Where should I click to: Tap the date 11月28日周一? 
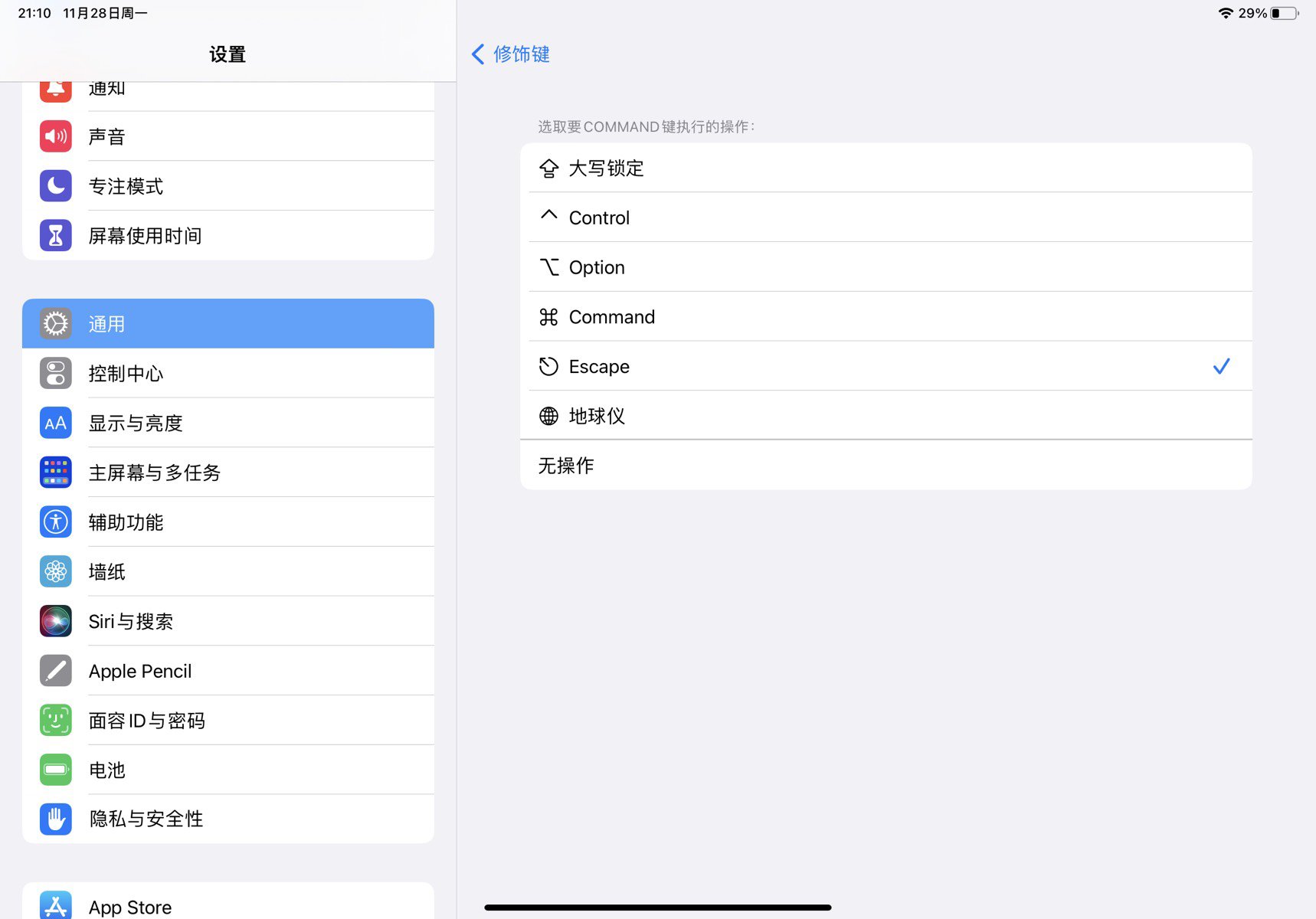coord(105,13)
